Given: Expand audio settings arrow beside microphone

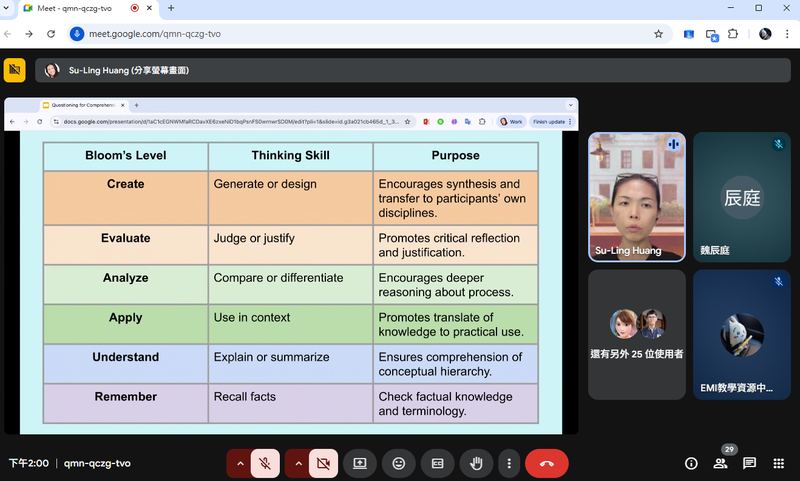Looking at the screenshot, I should (x=239, y=464).
